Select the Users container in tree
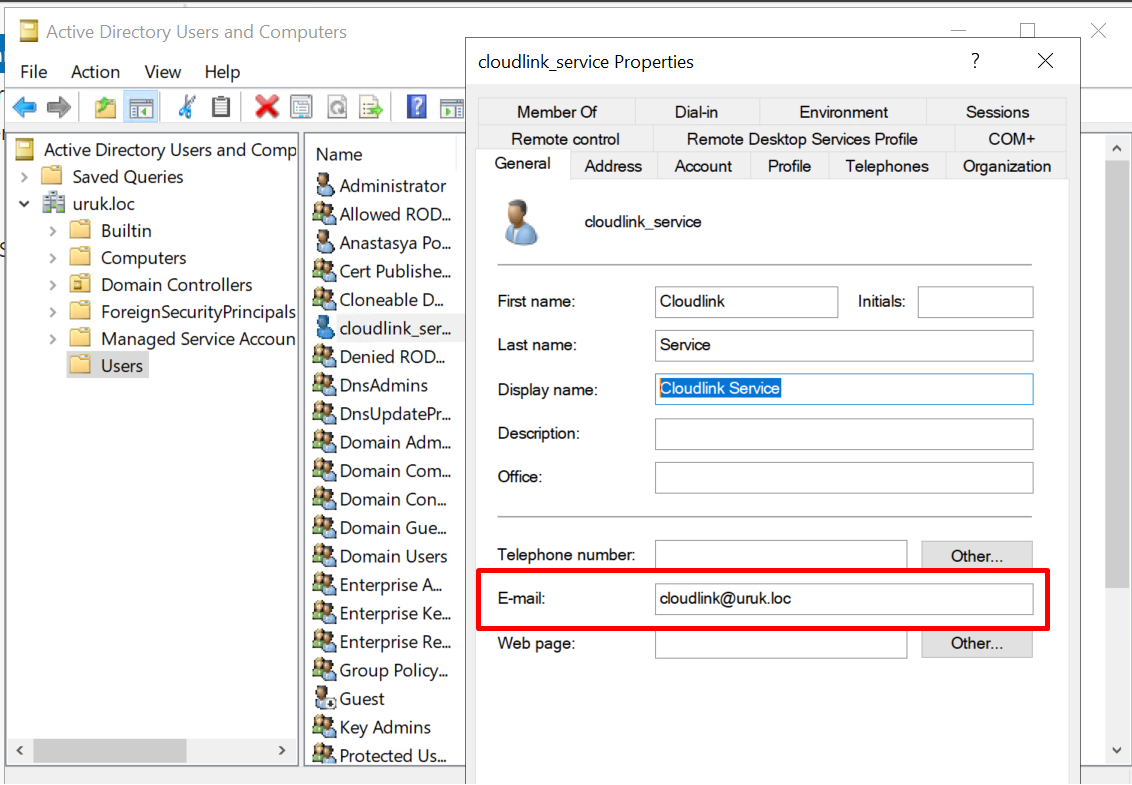The image size is (1132, 785). 108,365
